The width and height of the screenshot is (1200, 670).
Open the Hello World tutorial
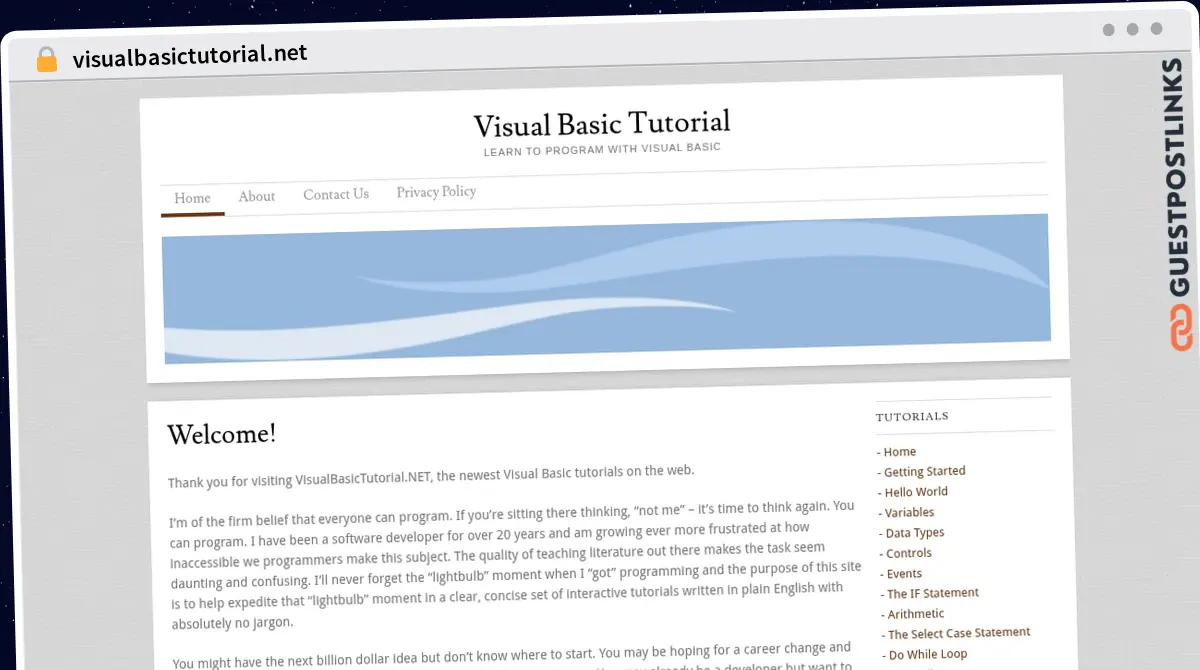click(916, 492)
